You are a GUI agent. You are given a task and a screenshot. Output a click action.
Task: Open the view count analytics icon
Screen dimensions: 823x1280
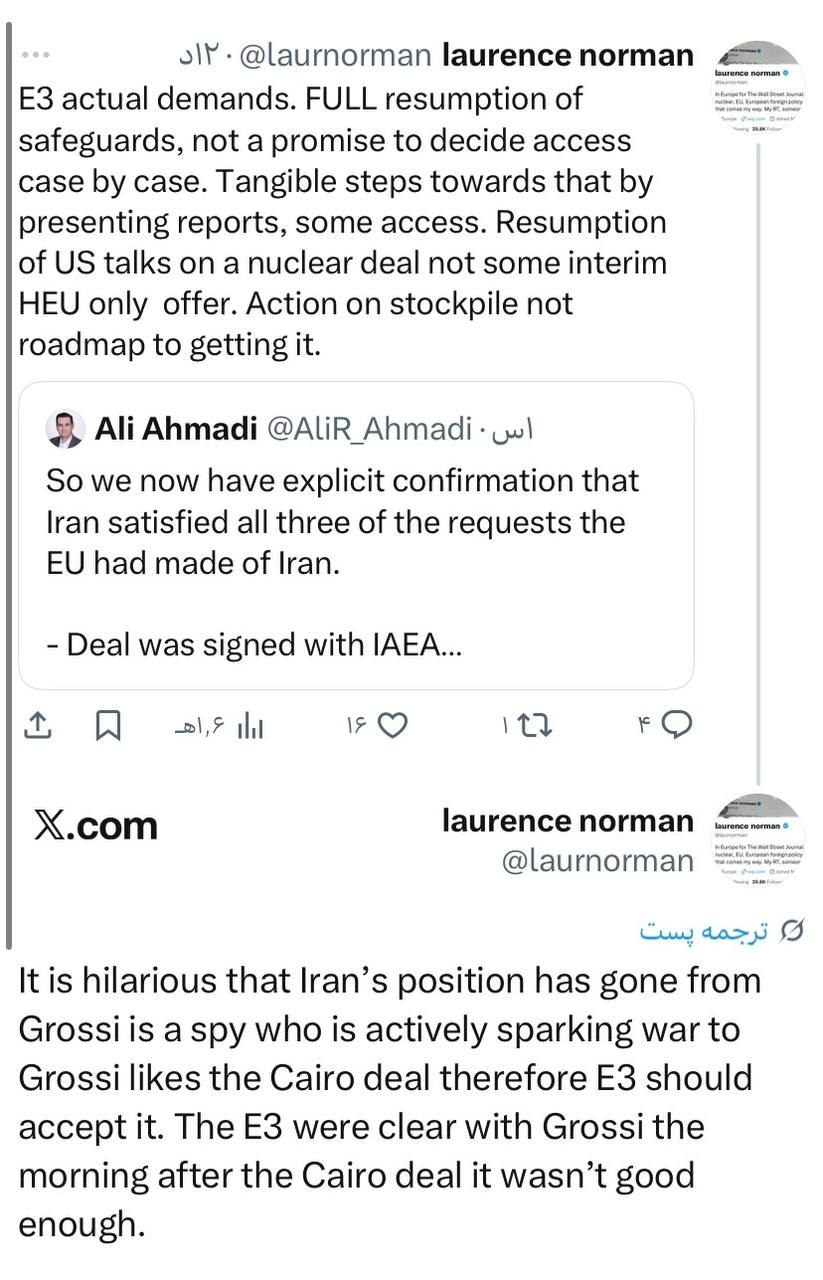[249, 727]
